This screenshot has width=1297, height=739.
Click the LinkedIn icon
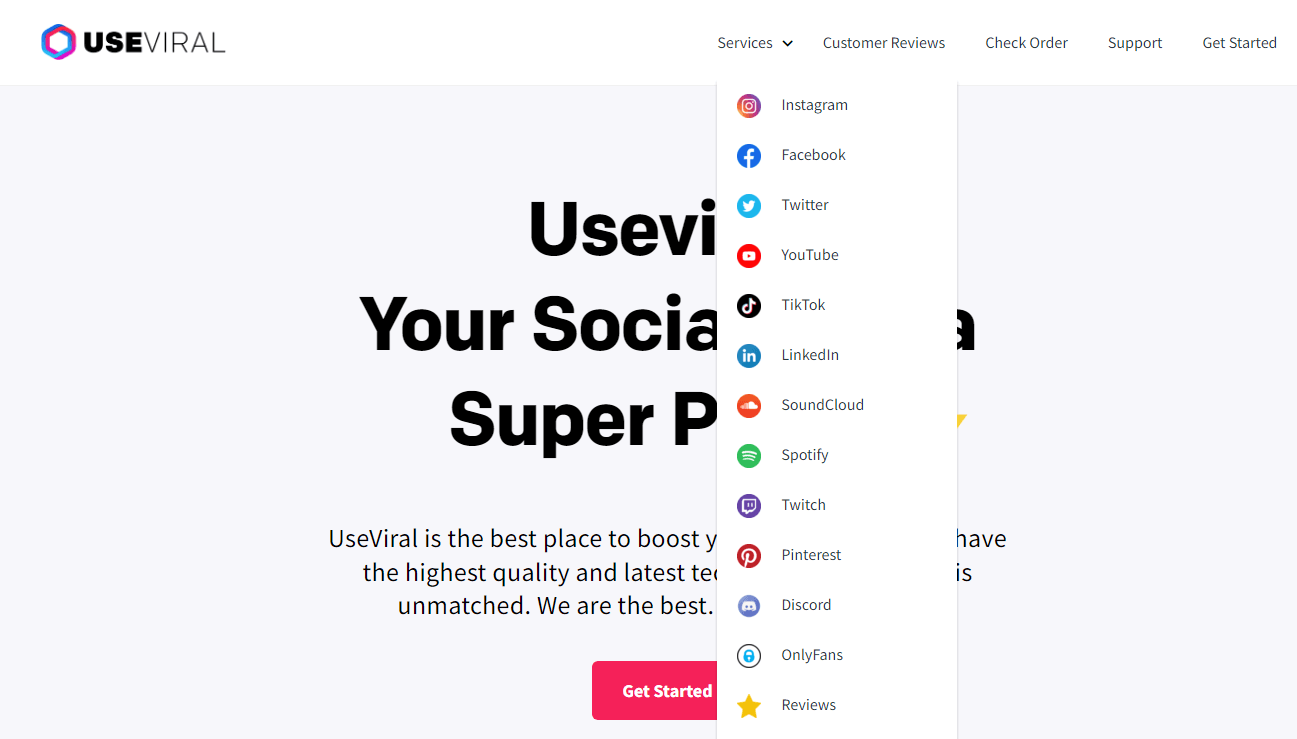click(749, 355)
